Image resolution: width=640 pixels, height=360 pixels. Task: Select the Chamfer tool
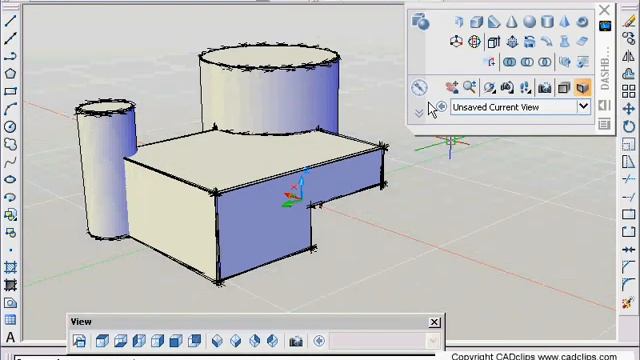(x=629, y=267)
